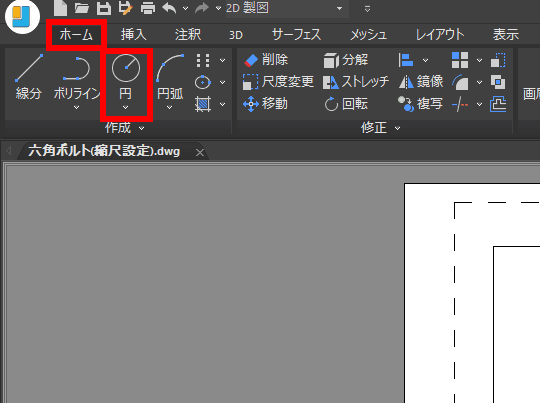This screenshot has height=403, width=540.
Task: Expand the 作成 panel
Action: click(125, 128)
